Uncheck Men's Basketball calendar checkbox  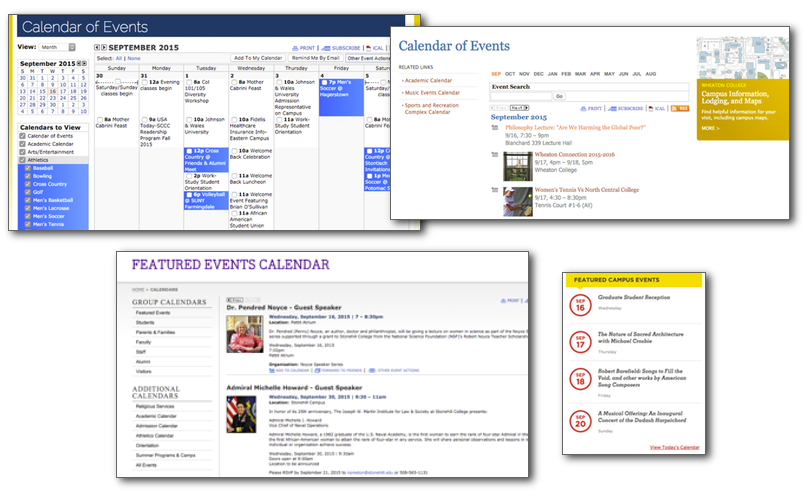(28, 200)
